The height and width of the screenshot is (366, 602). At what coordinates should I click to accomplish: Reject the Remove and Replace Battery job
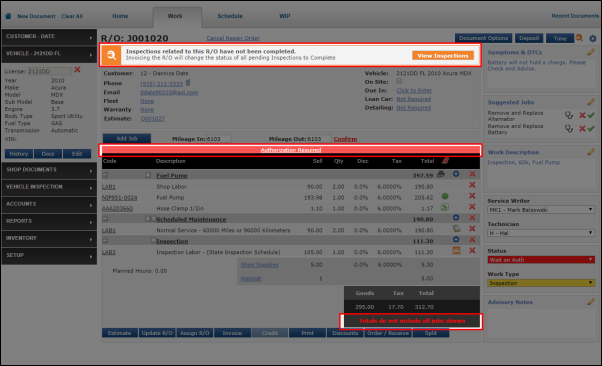tap(582, 128)
